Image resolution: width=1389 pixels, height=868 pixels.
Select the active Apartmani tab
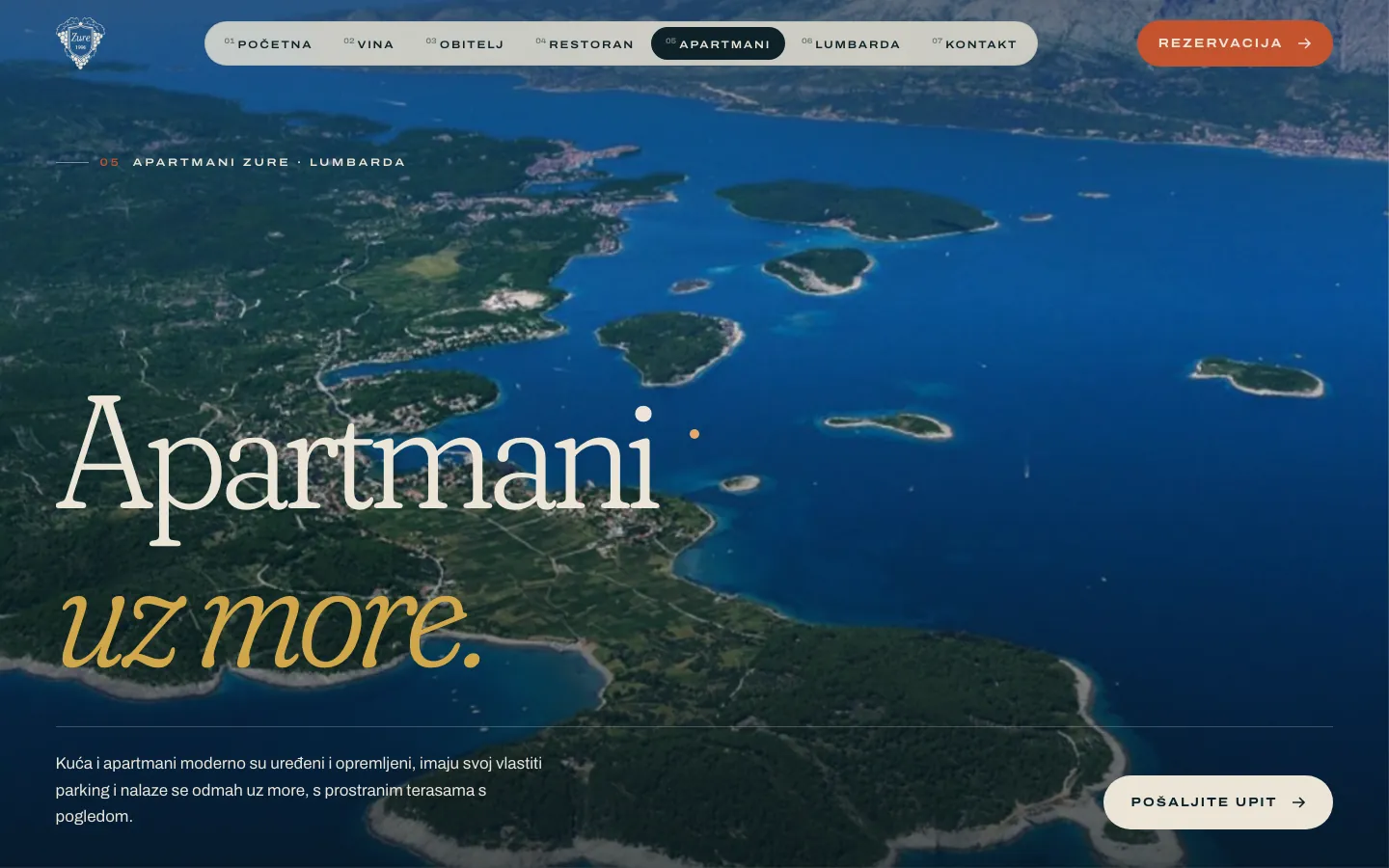pos(718,43)
